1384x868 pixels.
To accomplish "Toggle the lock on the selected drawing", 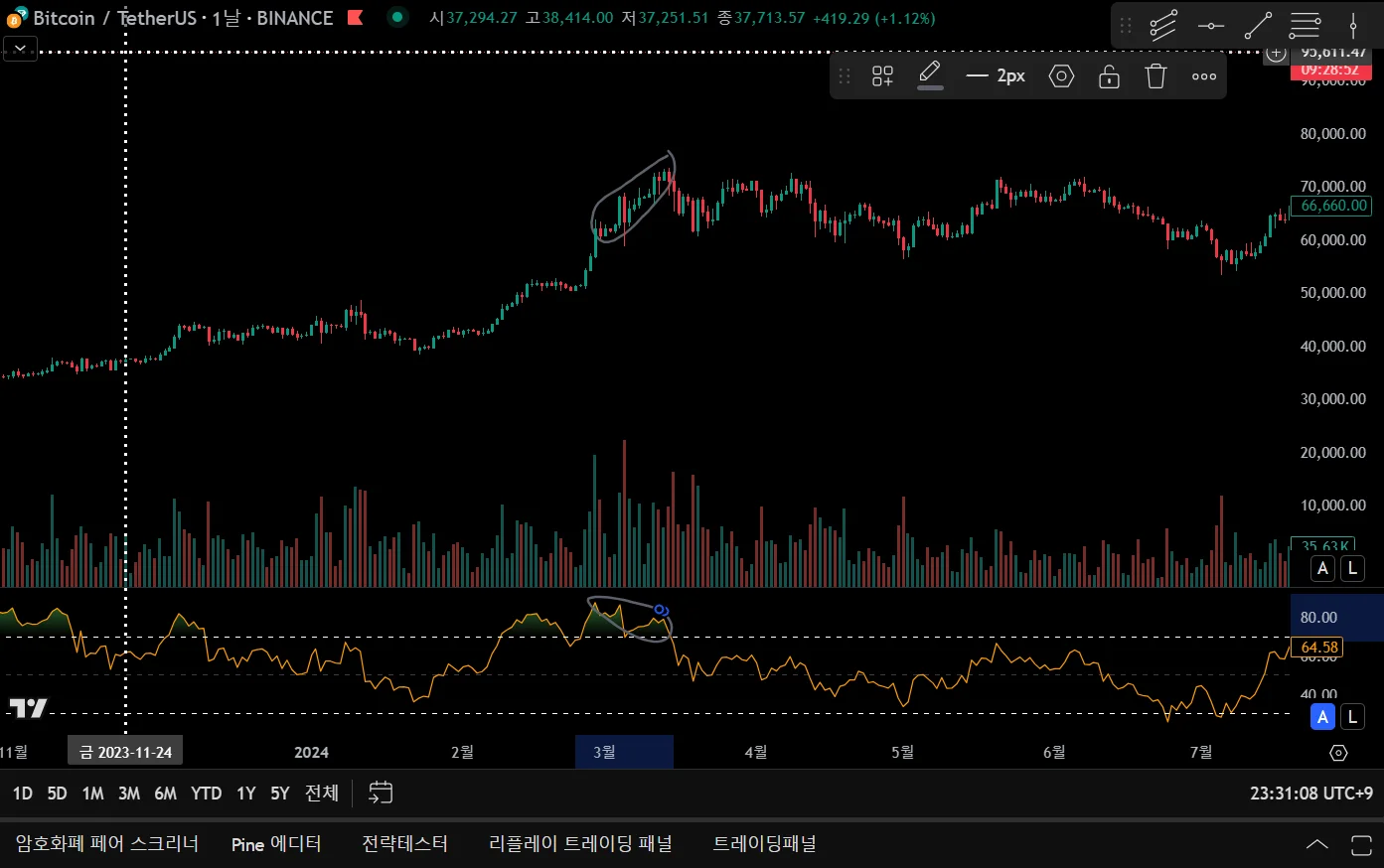I will point(1109,76).
